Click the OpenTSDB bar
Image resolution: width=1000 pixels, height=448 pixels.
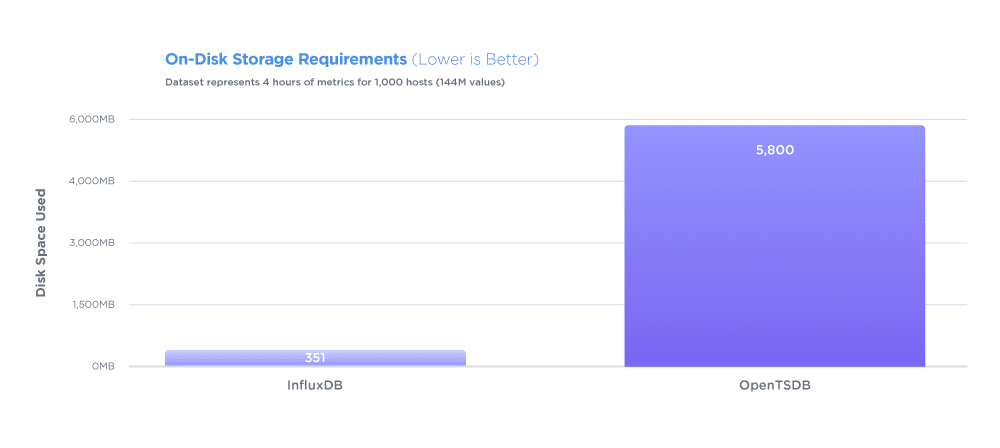(x=774, y=246)
